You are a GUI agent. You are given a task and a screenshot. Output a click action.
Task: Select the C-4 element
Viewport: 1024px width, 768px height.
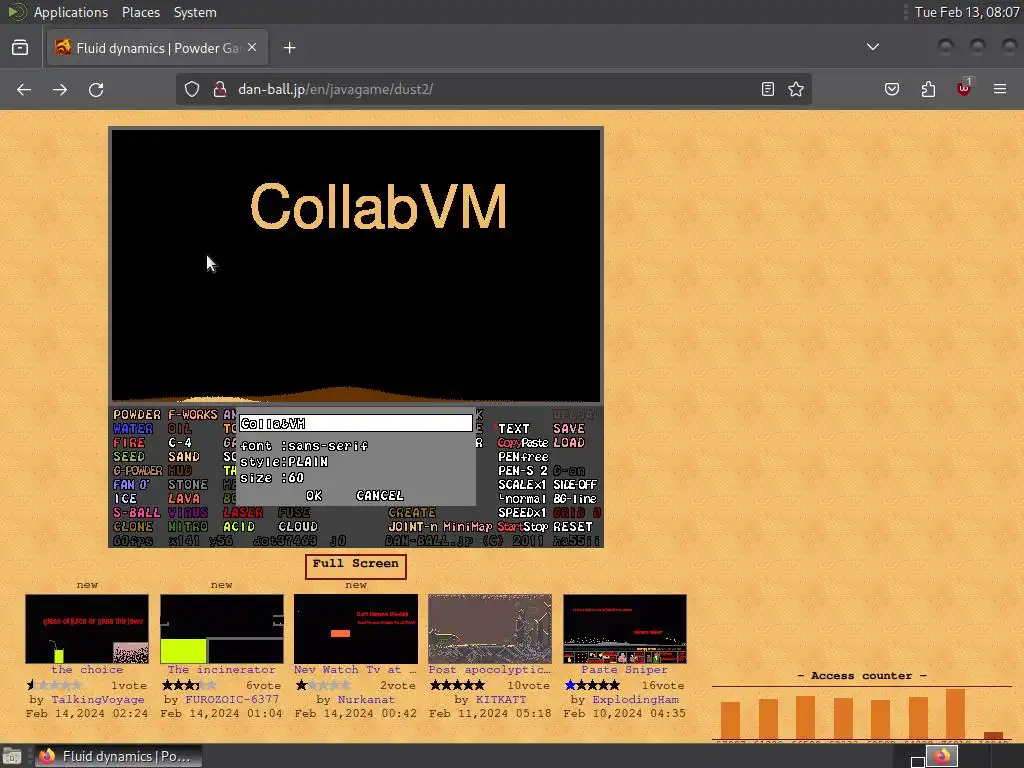[x=180, y=443]
